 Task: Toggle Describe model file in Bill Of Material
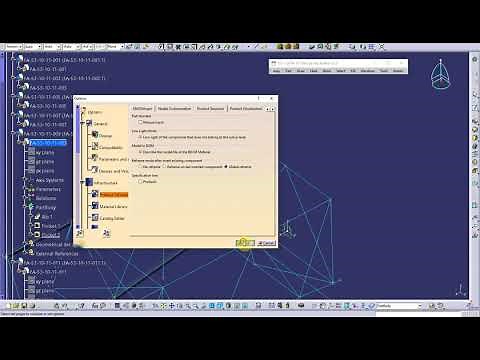[x=140, y=152]
